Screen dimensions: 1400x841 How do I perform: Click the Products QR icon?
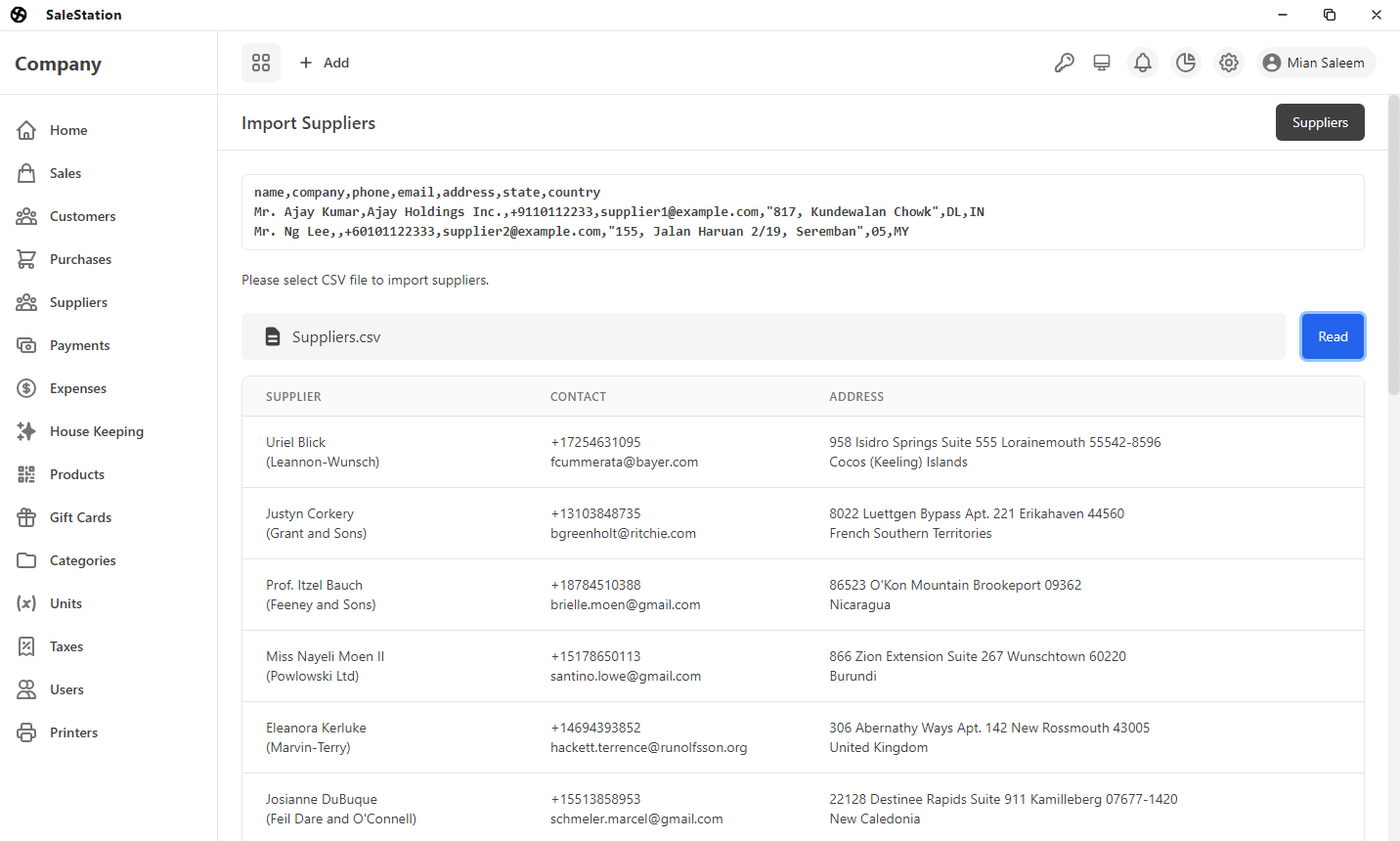point(26,474)
